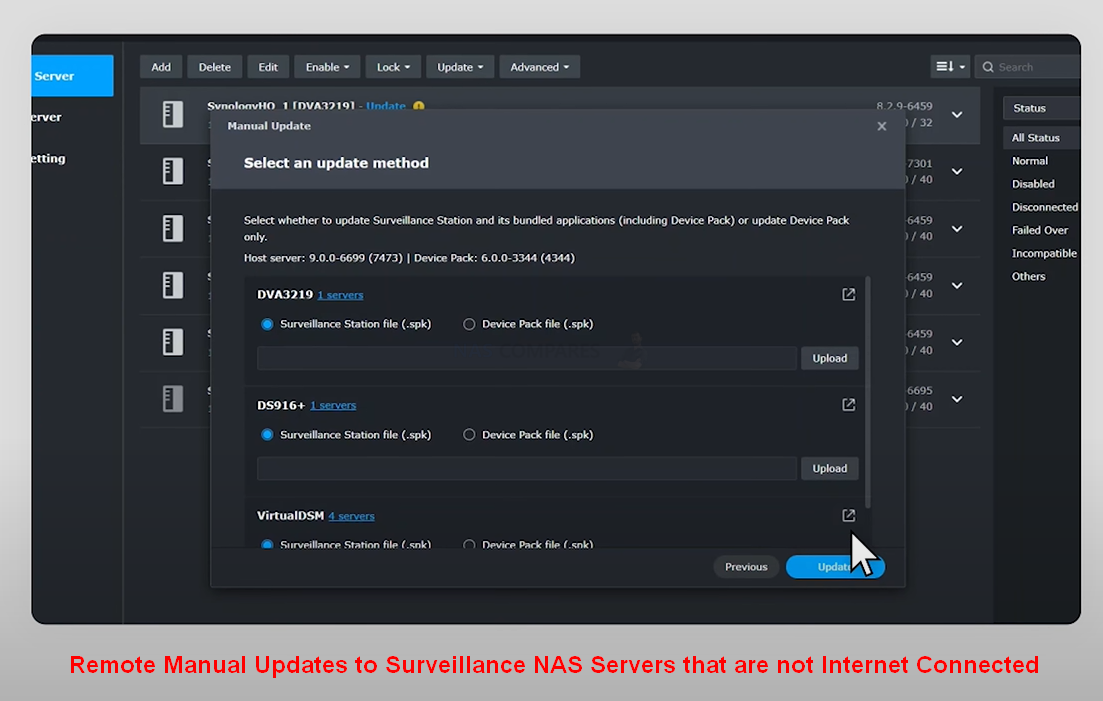
Task: Open the Update dropdown in the toolbar
Action: [x=460, y=67]
